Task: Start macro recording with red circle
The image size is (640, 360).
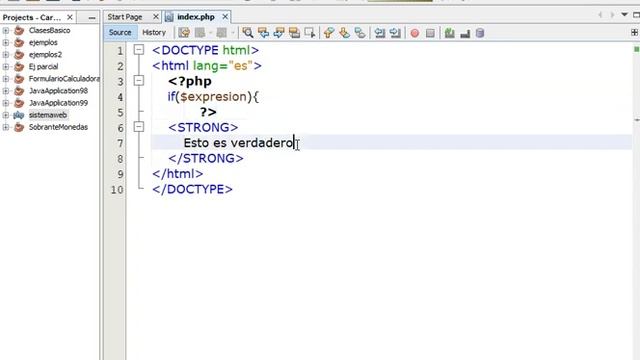Action: [x=415, y=33]
